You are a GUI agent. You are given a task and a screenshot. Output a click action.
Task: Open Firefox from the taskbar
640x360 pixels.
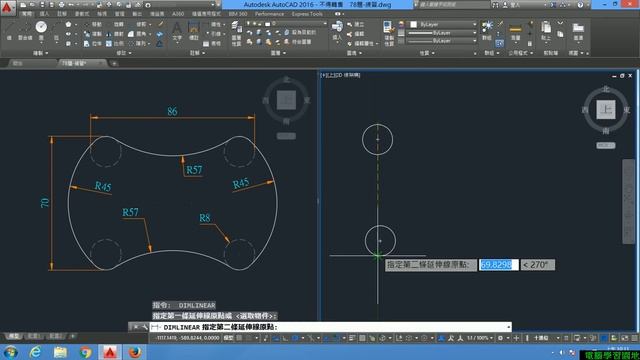[x=135, y=352]
